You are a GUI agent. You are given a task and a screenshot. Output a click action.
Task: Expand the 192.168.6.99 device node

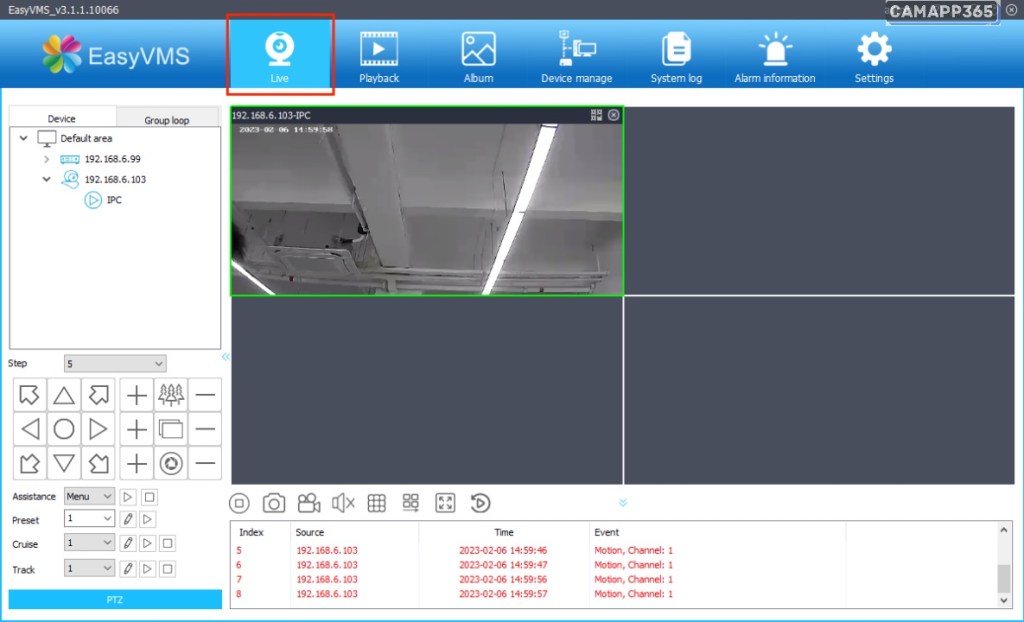(47, 159)
